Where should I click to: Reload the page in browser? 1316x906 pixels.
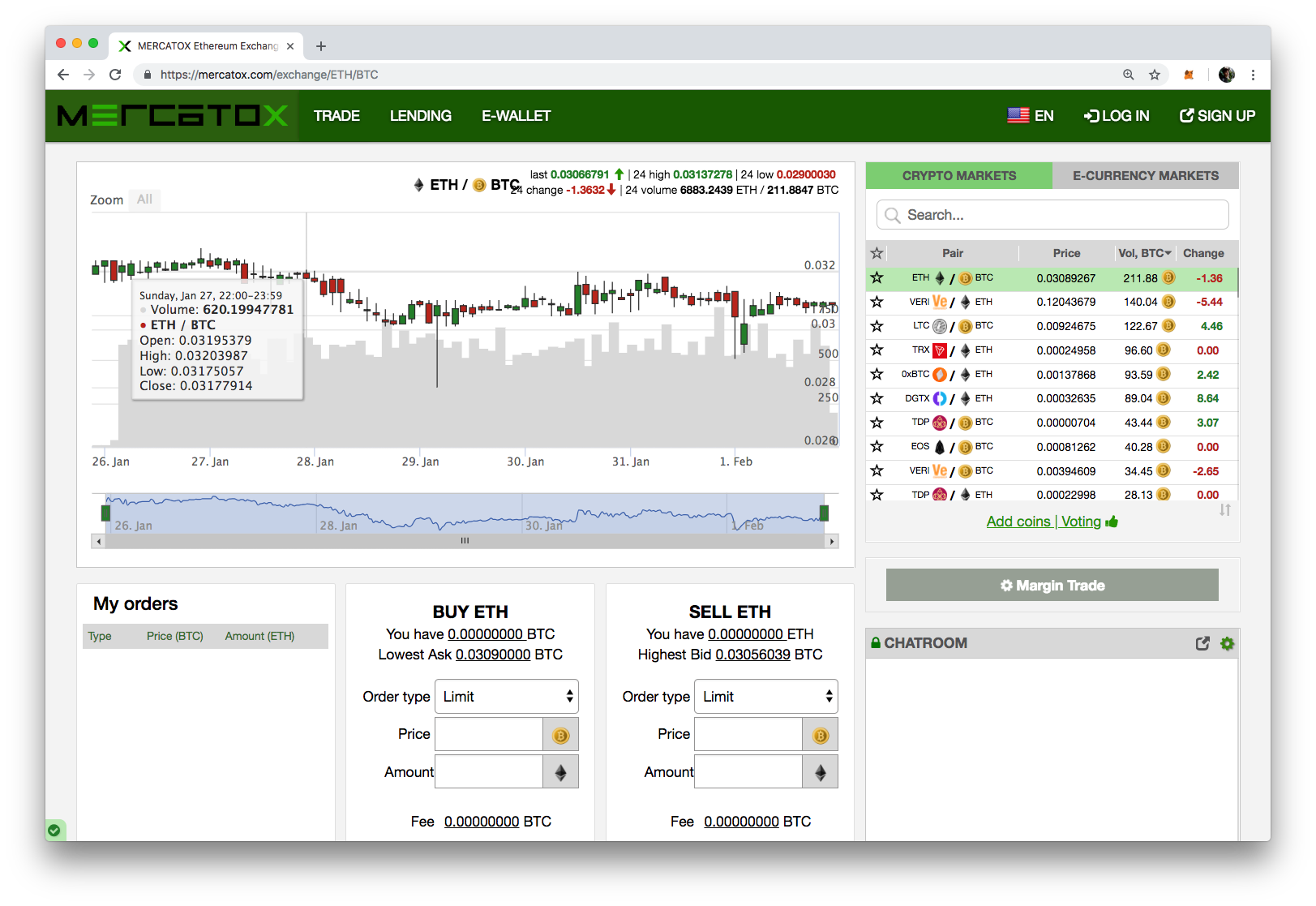[x=115, y=75]
